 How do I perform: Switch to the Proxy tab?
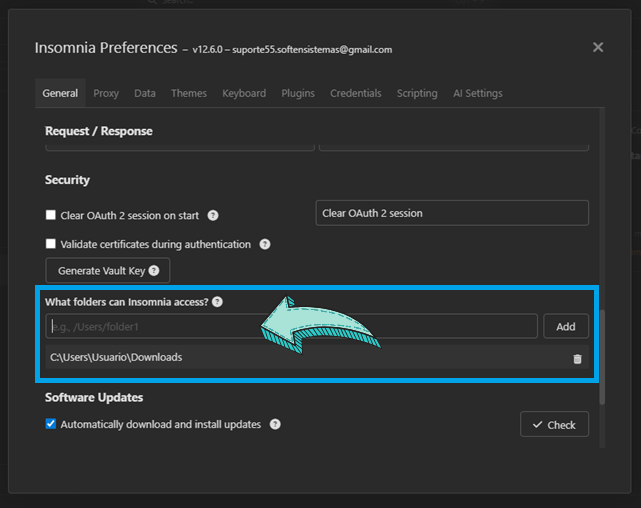[106, 93]
